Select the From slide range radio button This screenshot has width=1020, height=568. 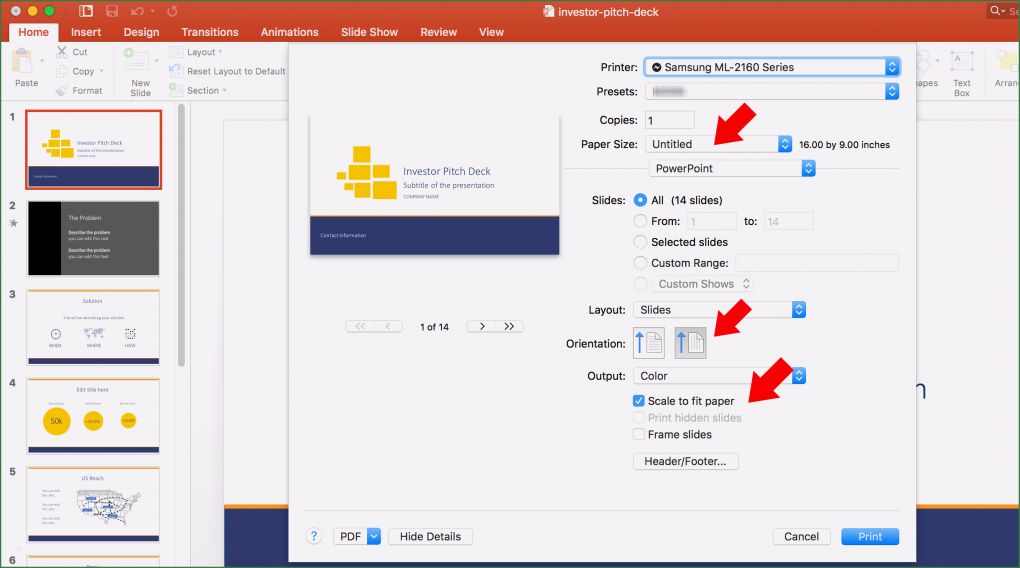(640, 221)
